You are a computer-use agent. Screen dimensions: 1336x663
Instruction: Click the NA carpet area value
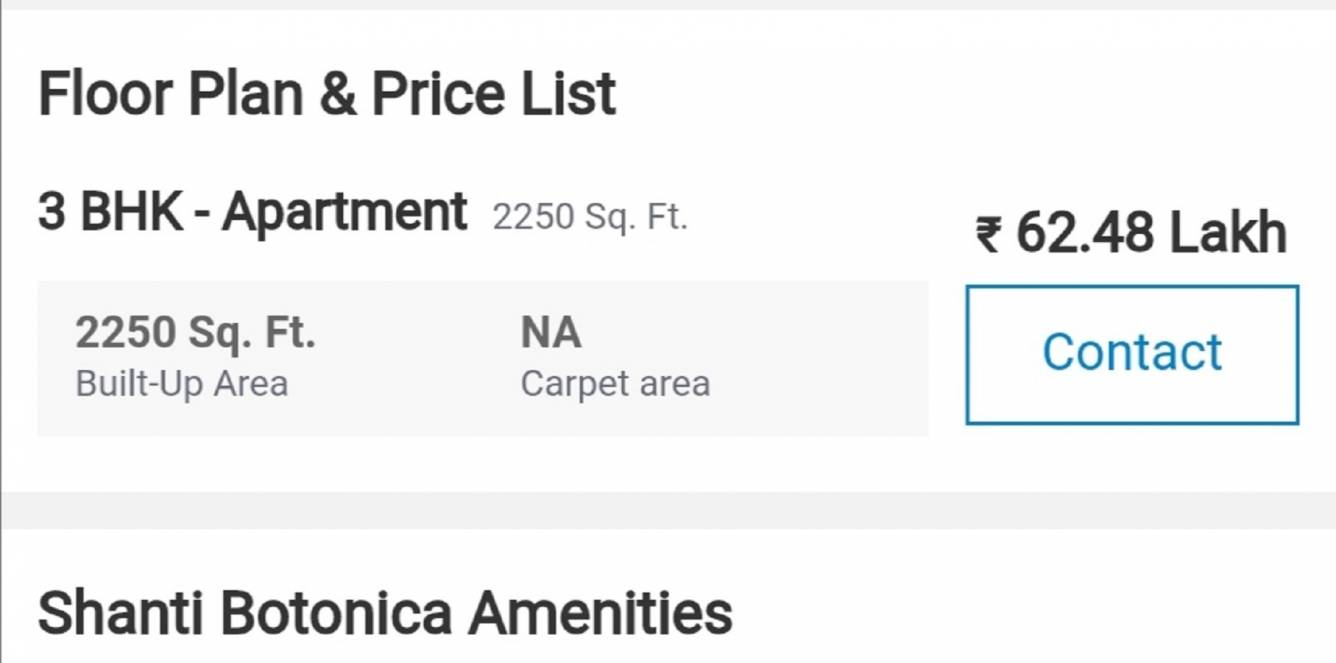[x=550, y=333]
